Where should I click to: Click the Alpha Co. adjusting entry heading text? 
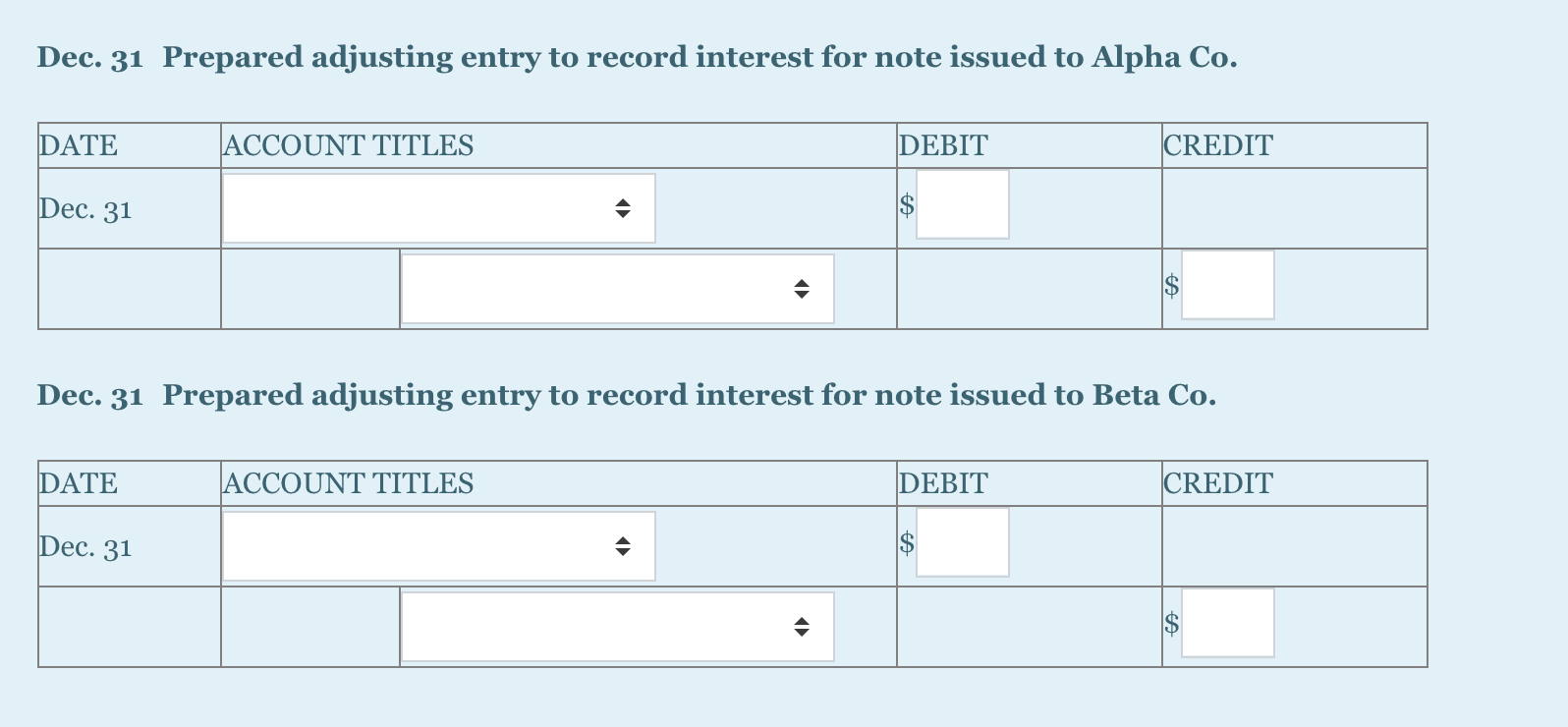[x=635, y=57]
